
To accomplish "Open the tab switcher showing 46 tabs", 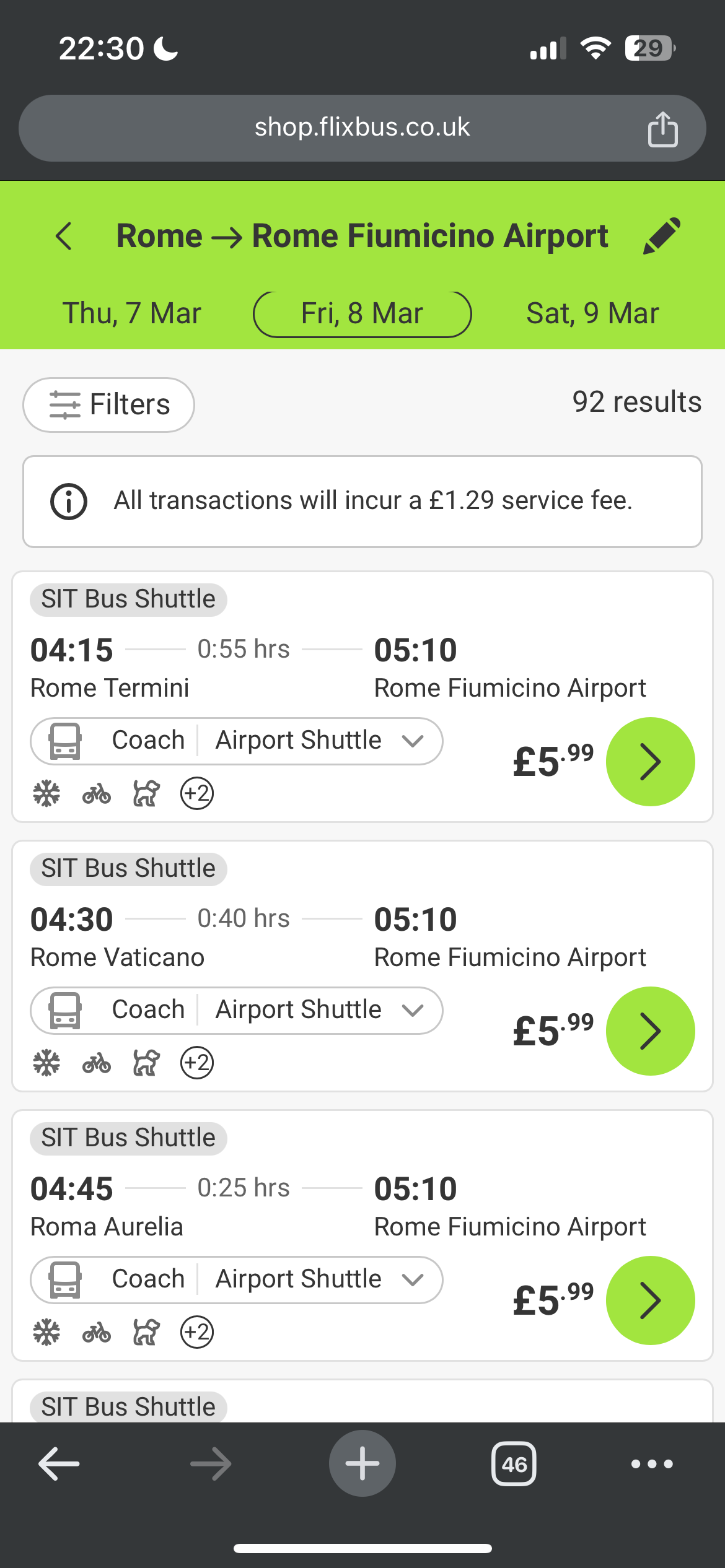I will click(514, 1464).
